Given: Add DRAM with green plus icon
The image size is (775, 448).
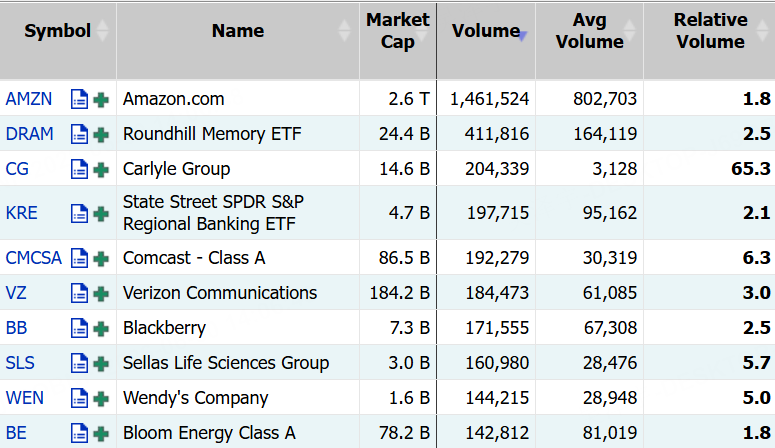Looking at the screenshot, I should pos(101,134).
